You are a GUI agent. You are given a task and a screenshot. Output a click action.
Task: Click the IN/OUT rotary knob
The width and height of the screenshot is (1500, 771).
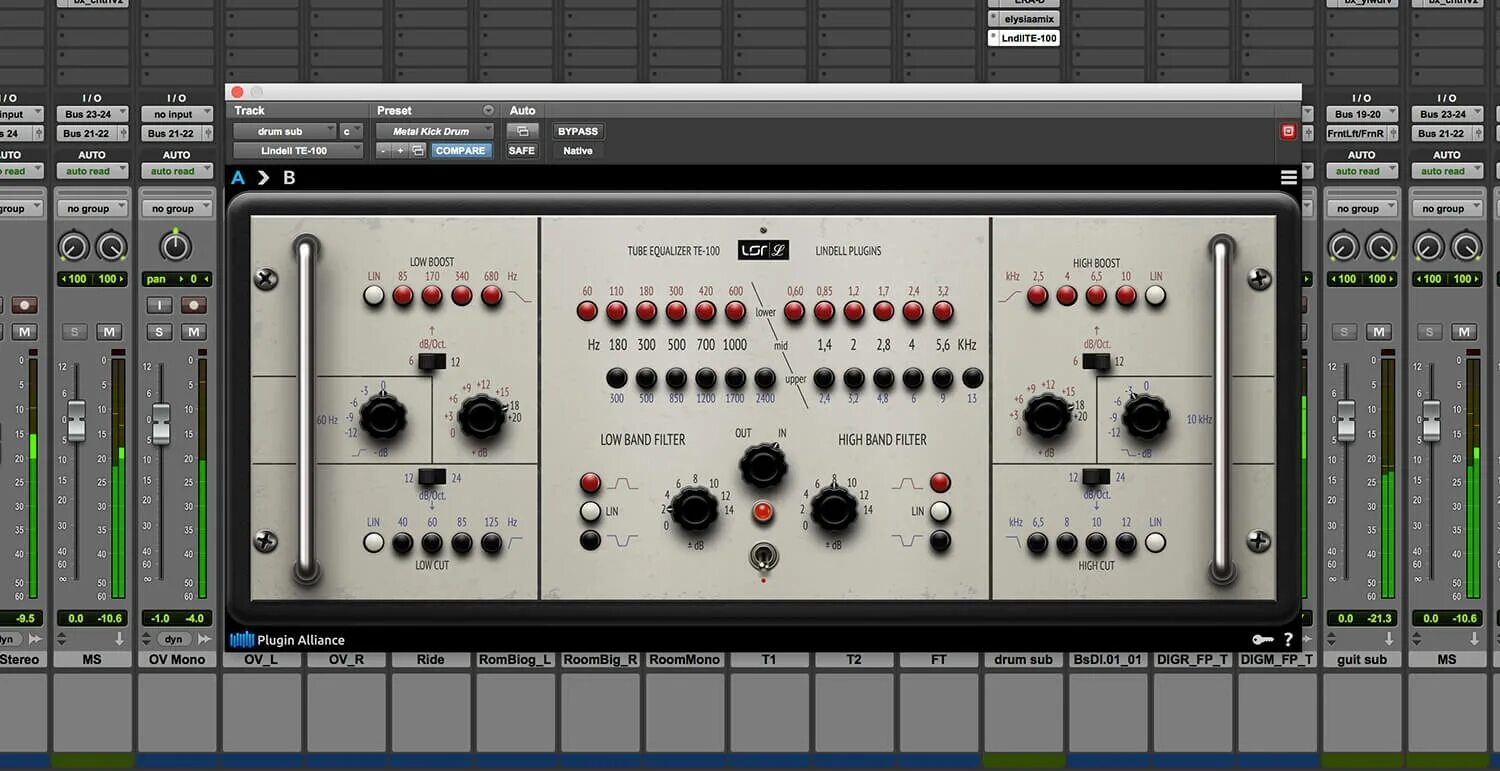point(763,466)
